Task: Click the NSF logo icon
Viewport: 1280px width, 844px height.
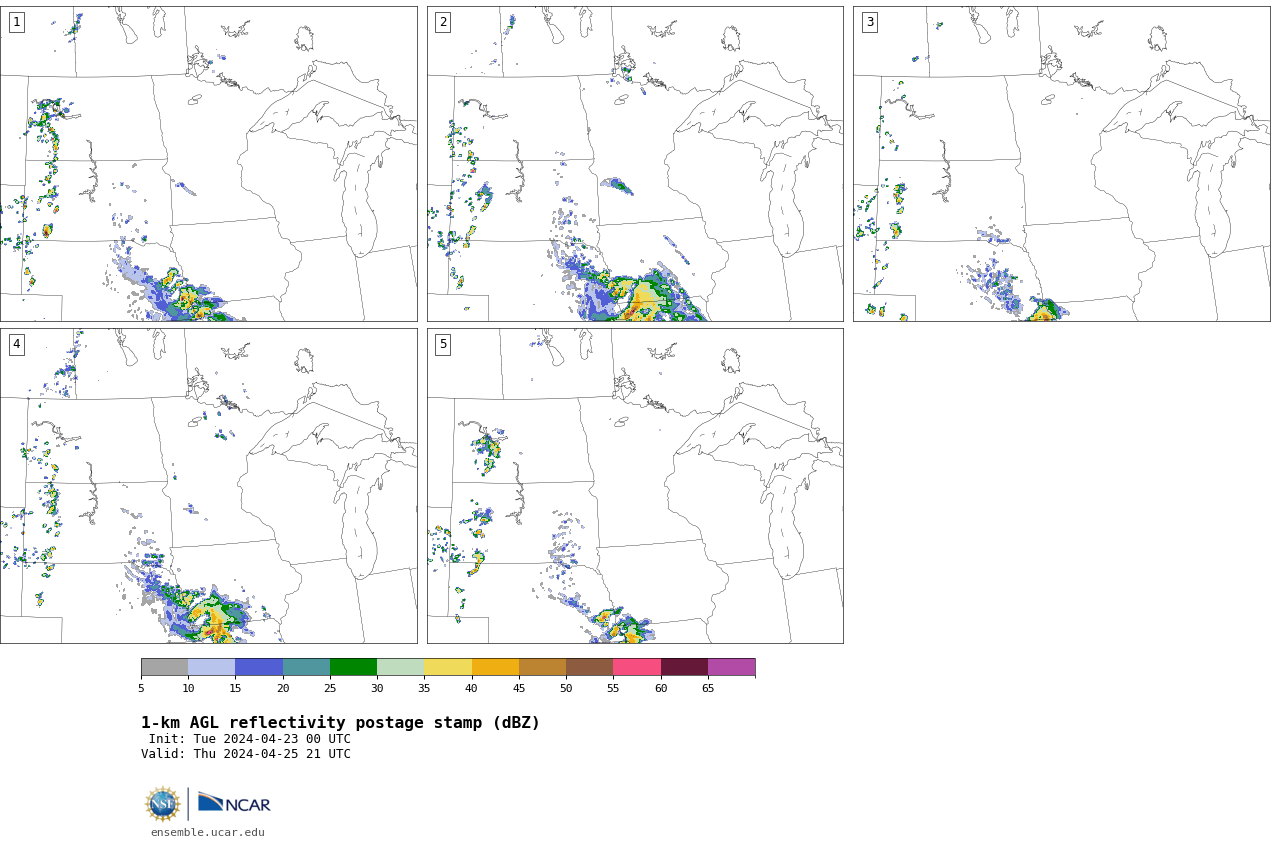Action: (x=163, y=804)
